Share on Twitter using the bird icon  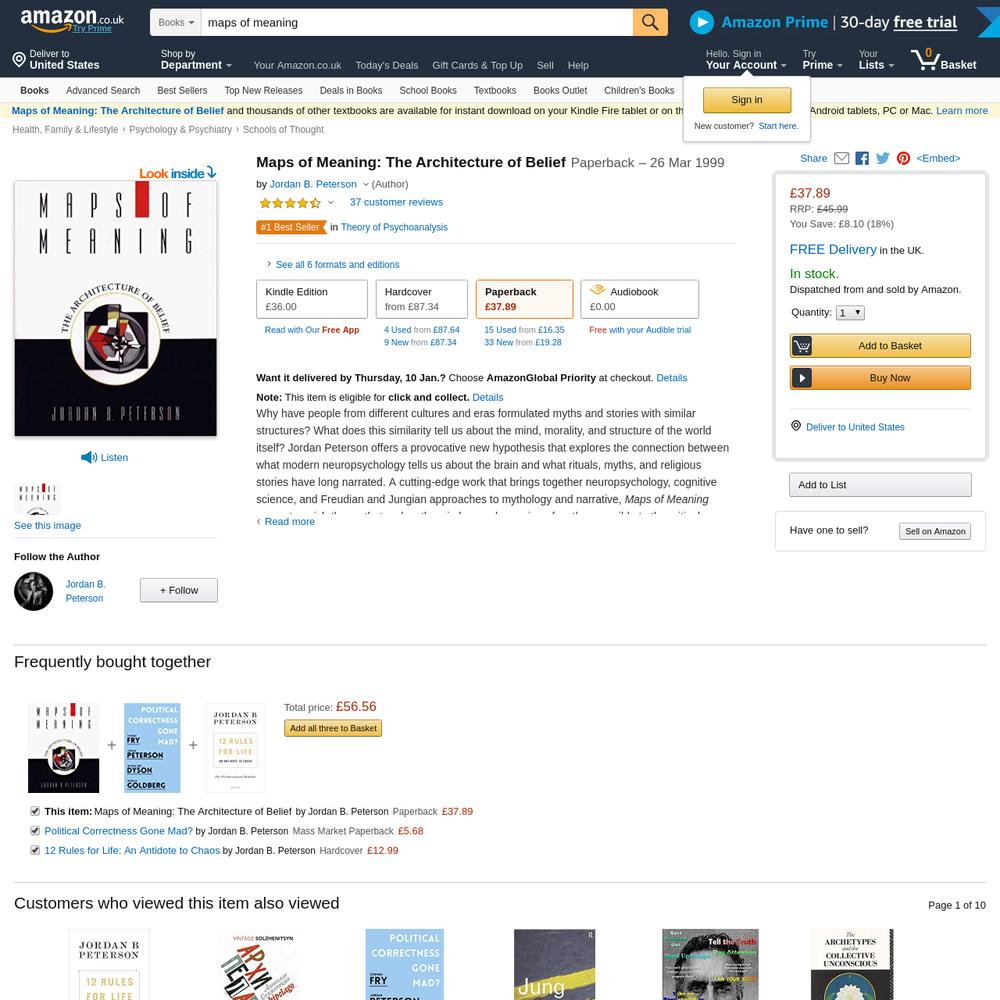point(883,158)
